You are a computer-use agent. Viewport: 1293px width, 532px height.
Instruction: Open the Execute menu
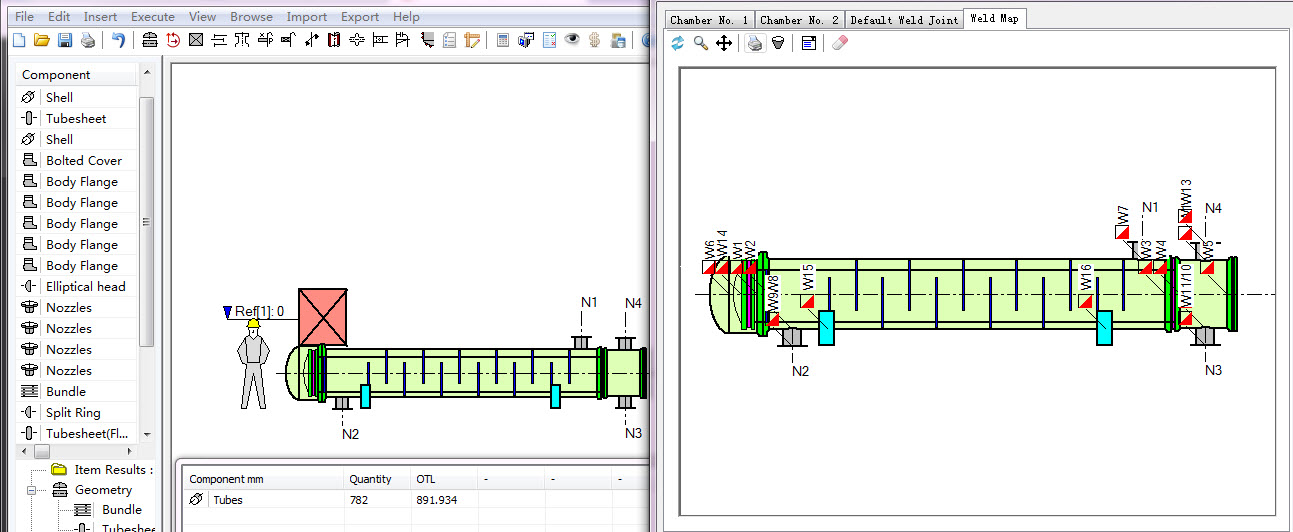click(153, 17)
